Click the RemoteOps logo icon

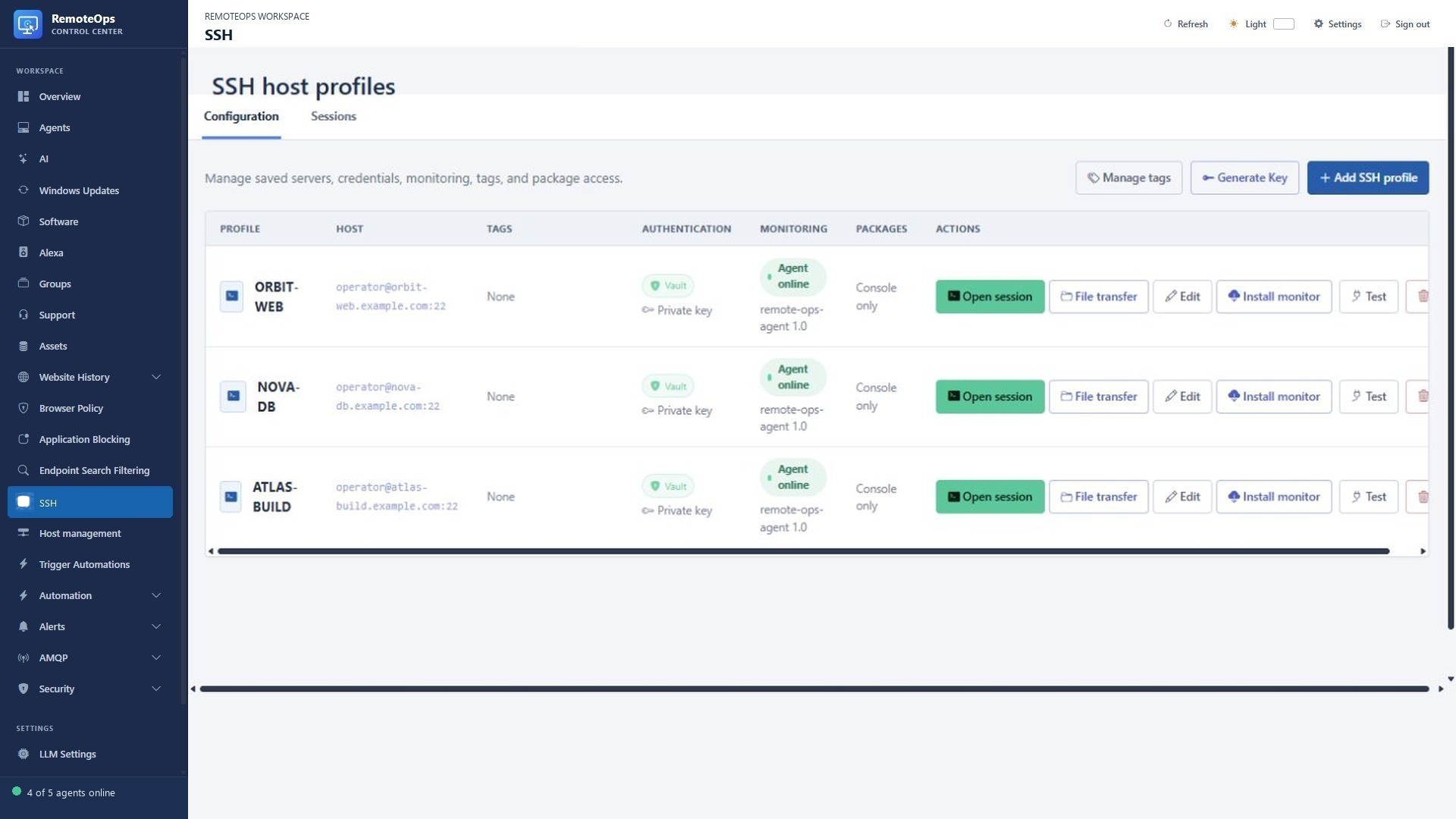click(x=28, y=24)
